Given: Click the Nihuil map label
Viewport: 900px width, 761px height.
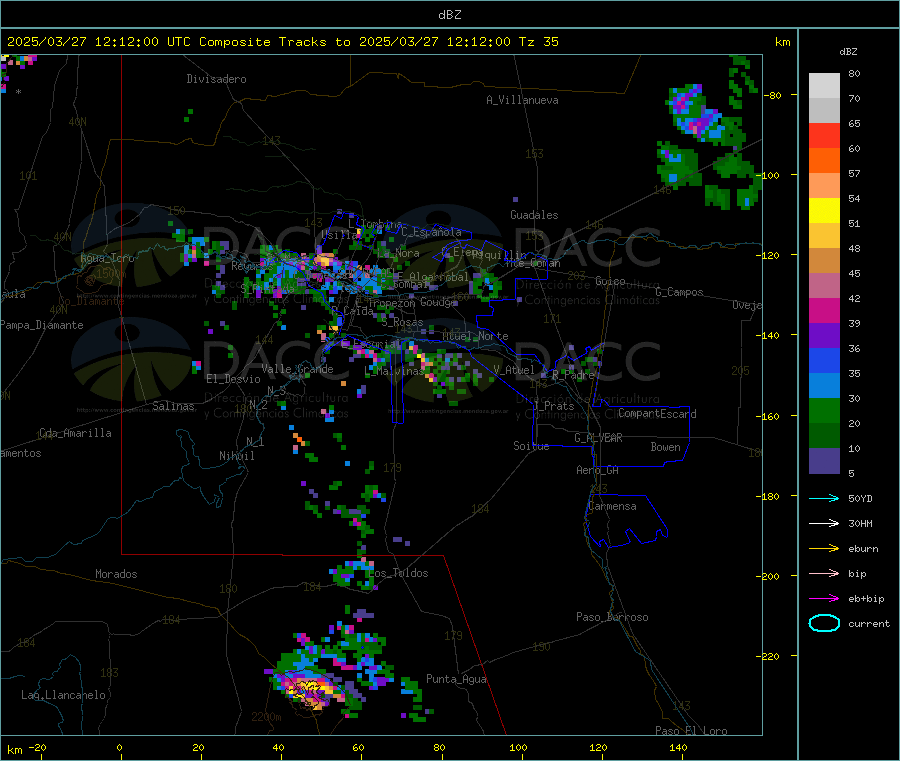Looking at the screenshot, I should click(236, 456).
